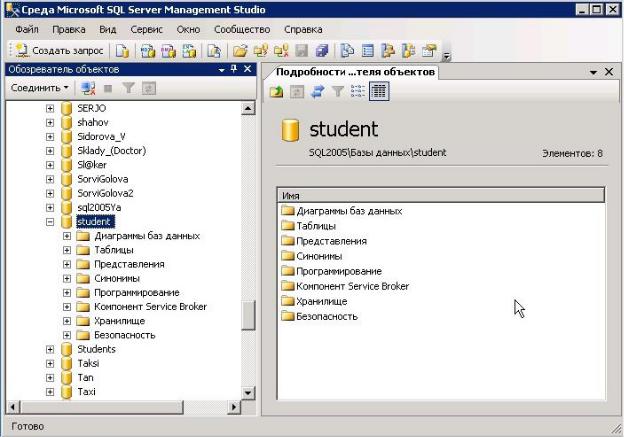Expand the Программирование tree folder

tap(67, 293)
